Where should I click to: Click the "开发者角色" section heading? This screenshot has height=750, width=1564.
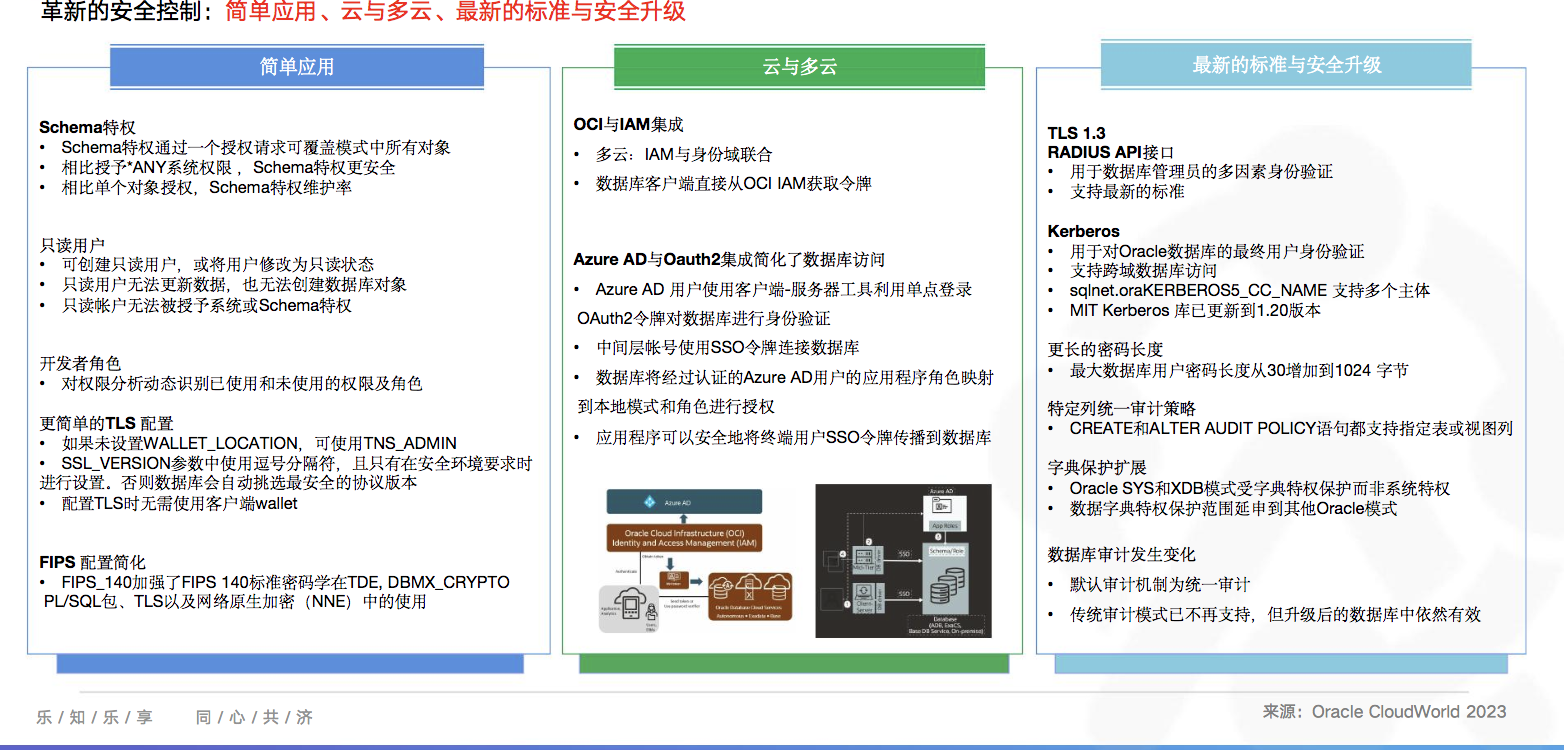[80, 363]
